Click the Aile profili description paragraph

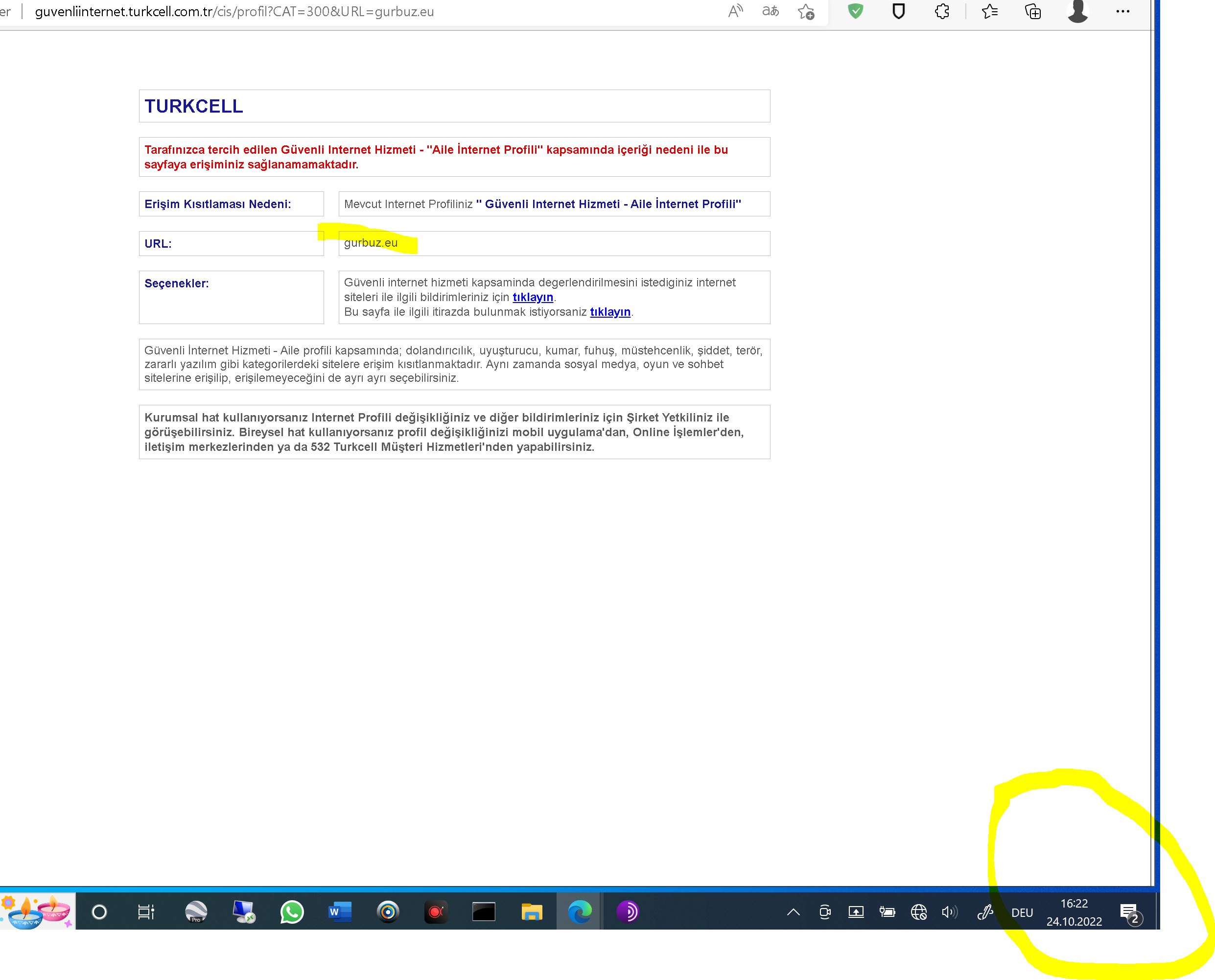click(454, 364)
